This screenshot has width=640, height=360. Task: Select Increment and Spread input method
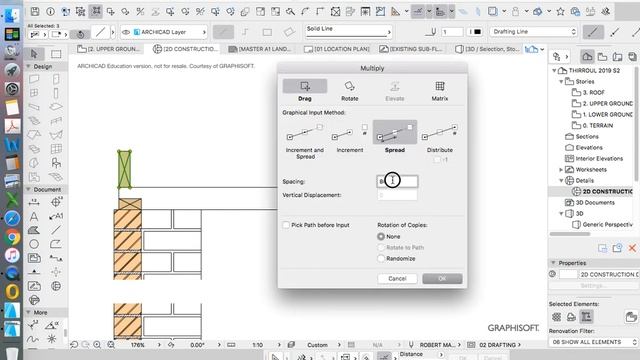305,140
